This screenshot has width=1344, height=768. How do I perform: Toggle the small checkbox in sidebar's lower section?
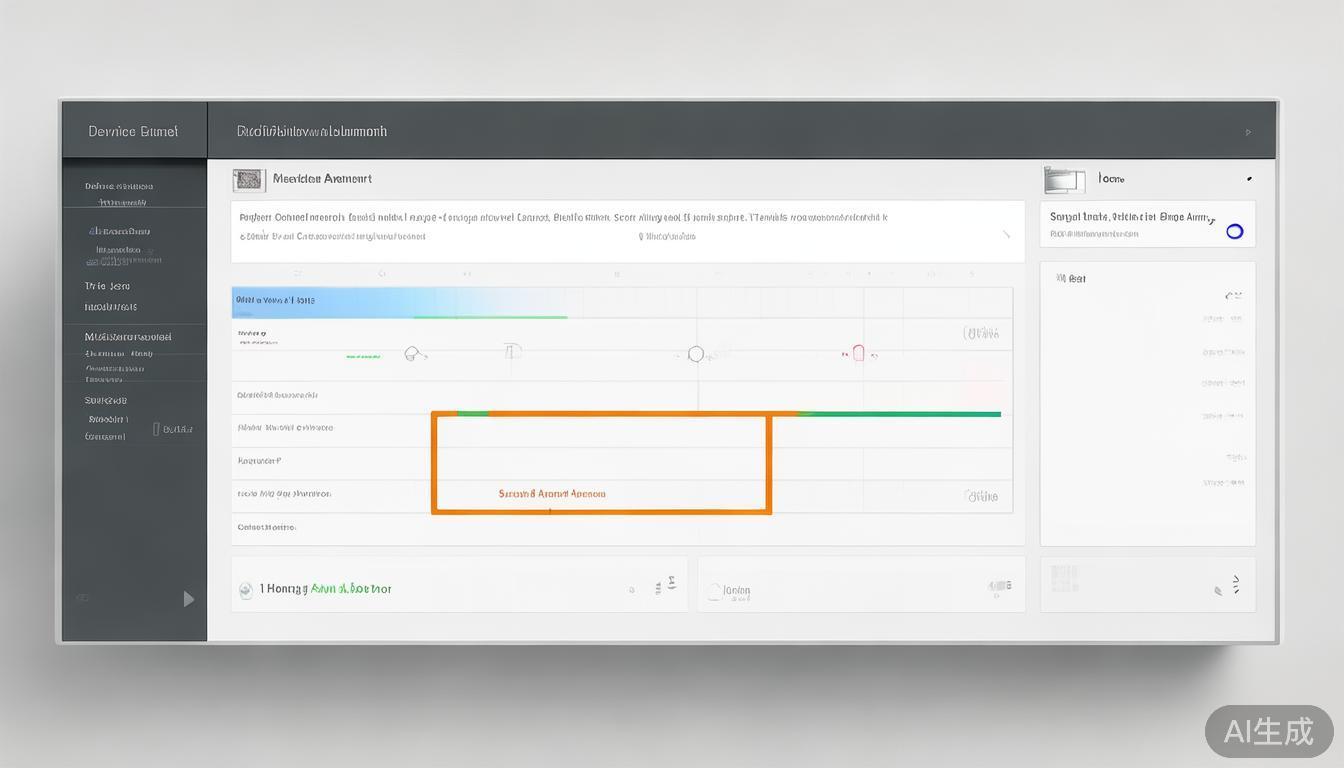click(x=156, y=429)
